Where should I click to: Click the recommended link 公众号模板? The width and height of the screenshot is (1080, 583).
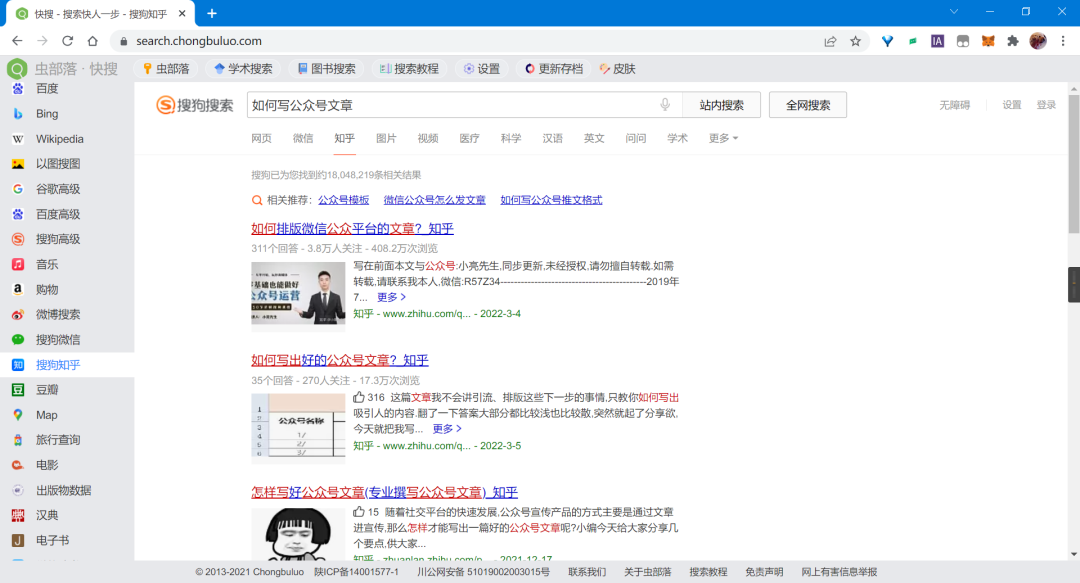click(344, 200)
